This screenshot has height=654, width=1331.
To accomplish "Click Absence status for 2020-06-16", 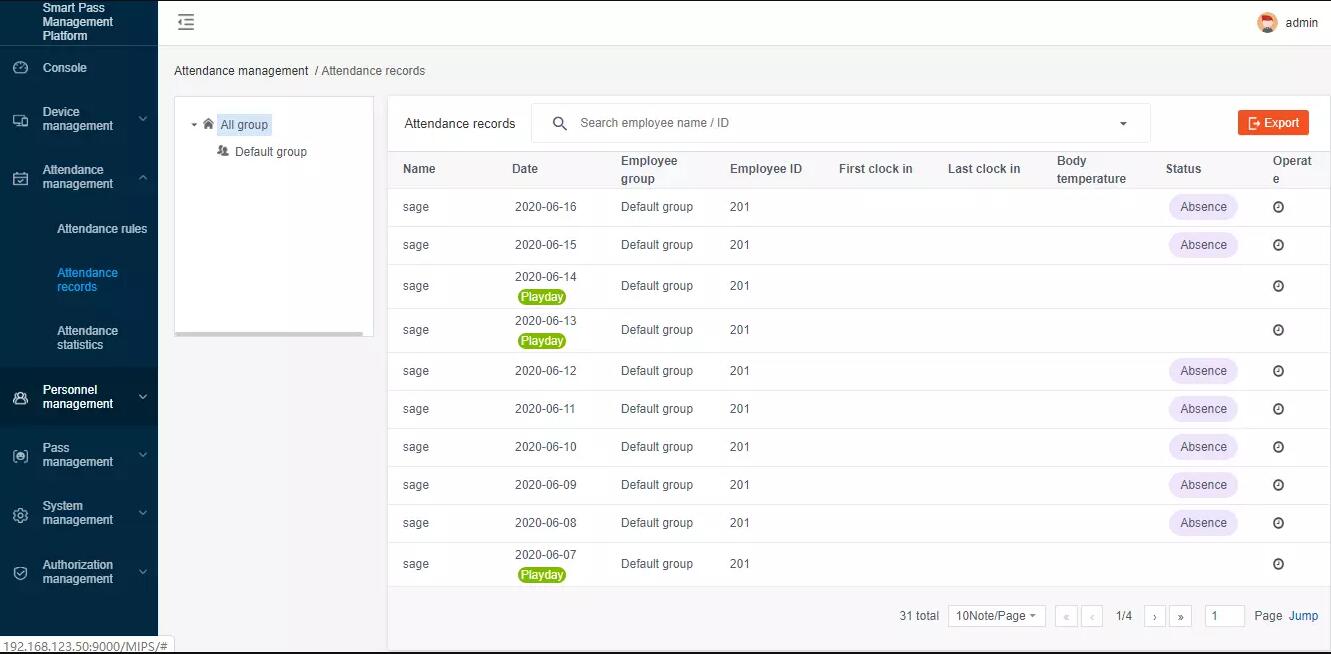I will click(1203, 207).
